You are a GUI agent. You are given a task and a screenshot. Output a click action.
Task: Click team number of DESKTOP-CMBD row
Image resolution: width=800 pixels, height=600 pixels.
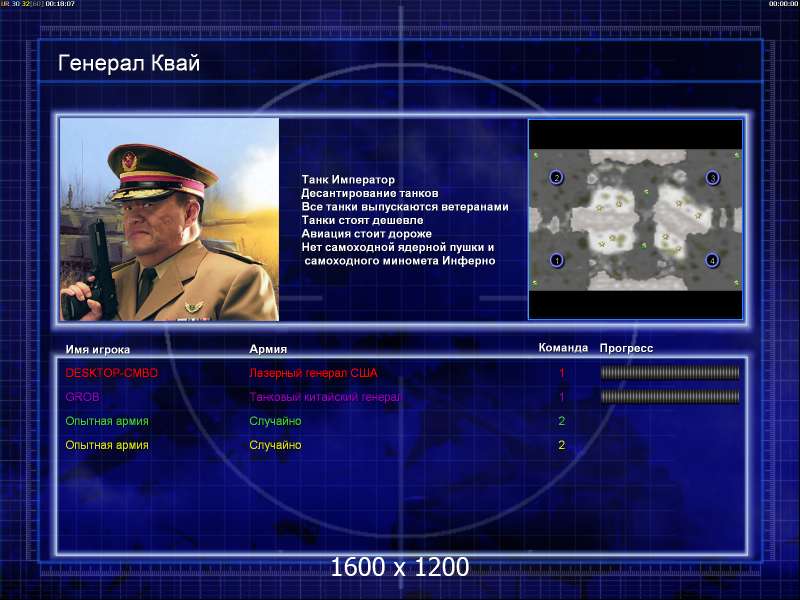tap(562, 373)
